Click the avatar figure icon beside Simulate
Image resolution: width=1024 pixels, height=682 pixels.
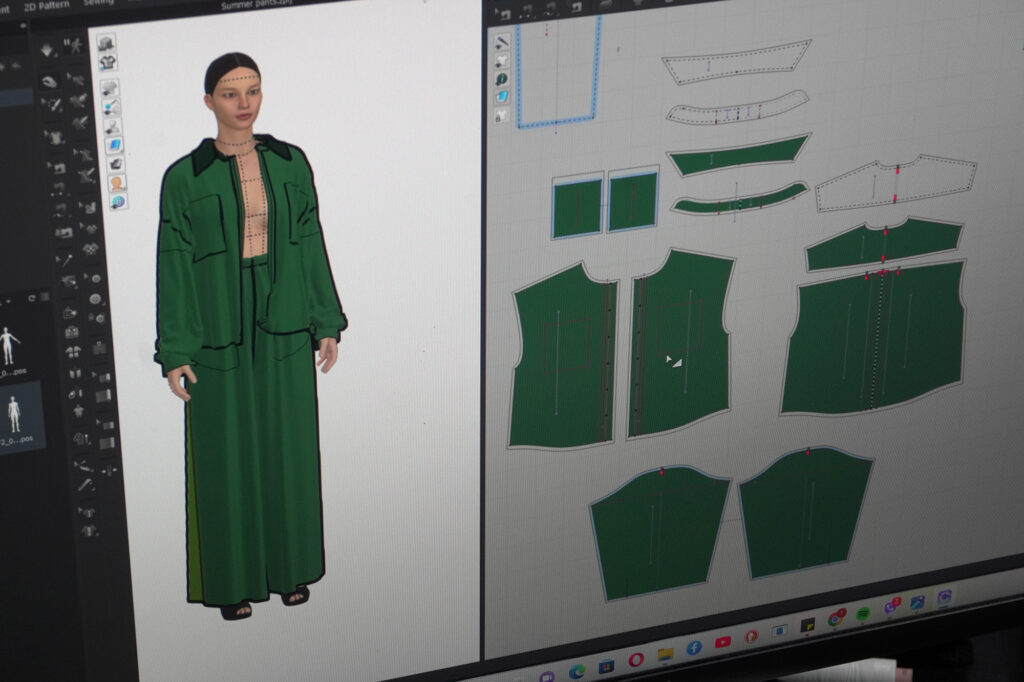(x=75, y=46)
